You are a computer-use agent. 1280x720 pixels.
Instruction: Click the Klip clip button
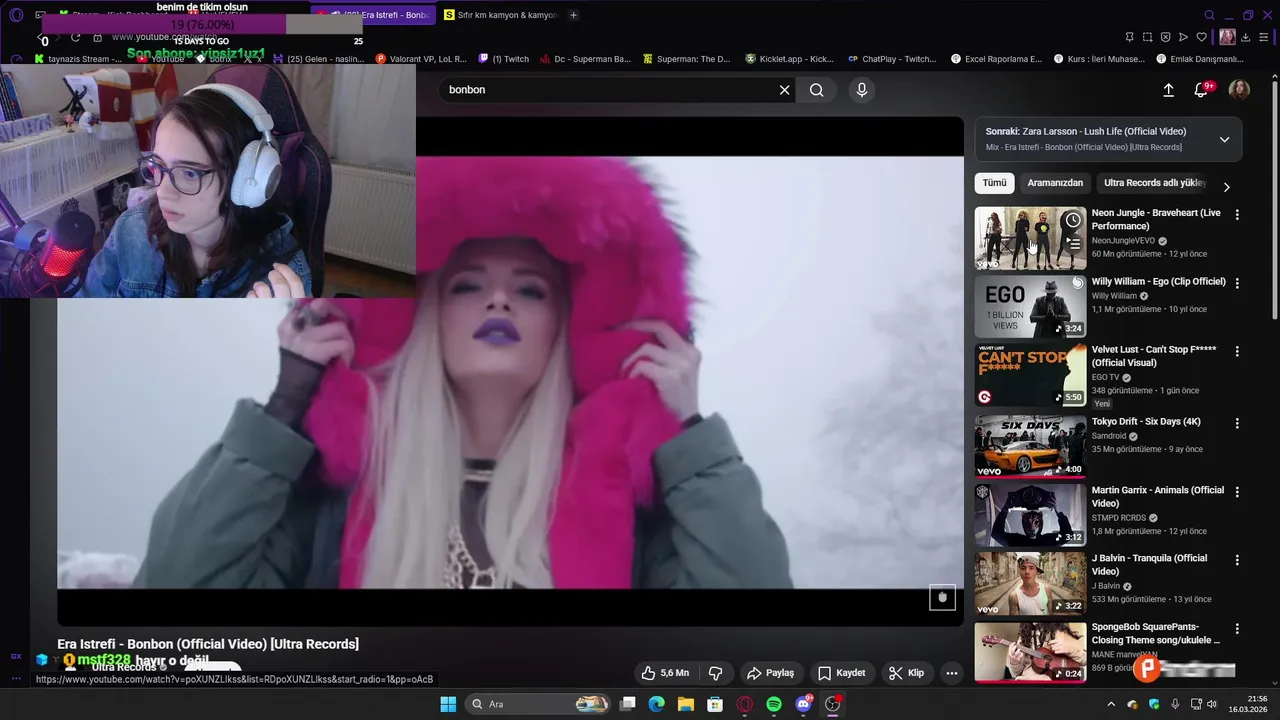[907, 673]
